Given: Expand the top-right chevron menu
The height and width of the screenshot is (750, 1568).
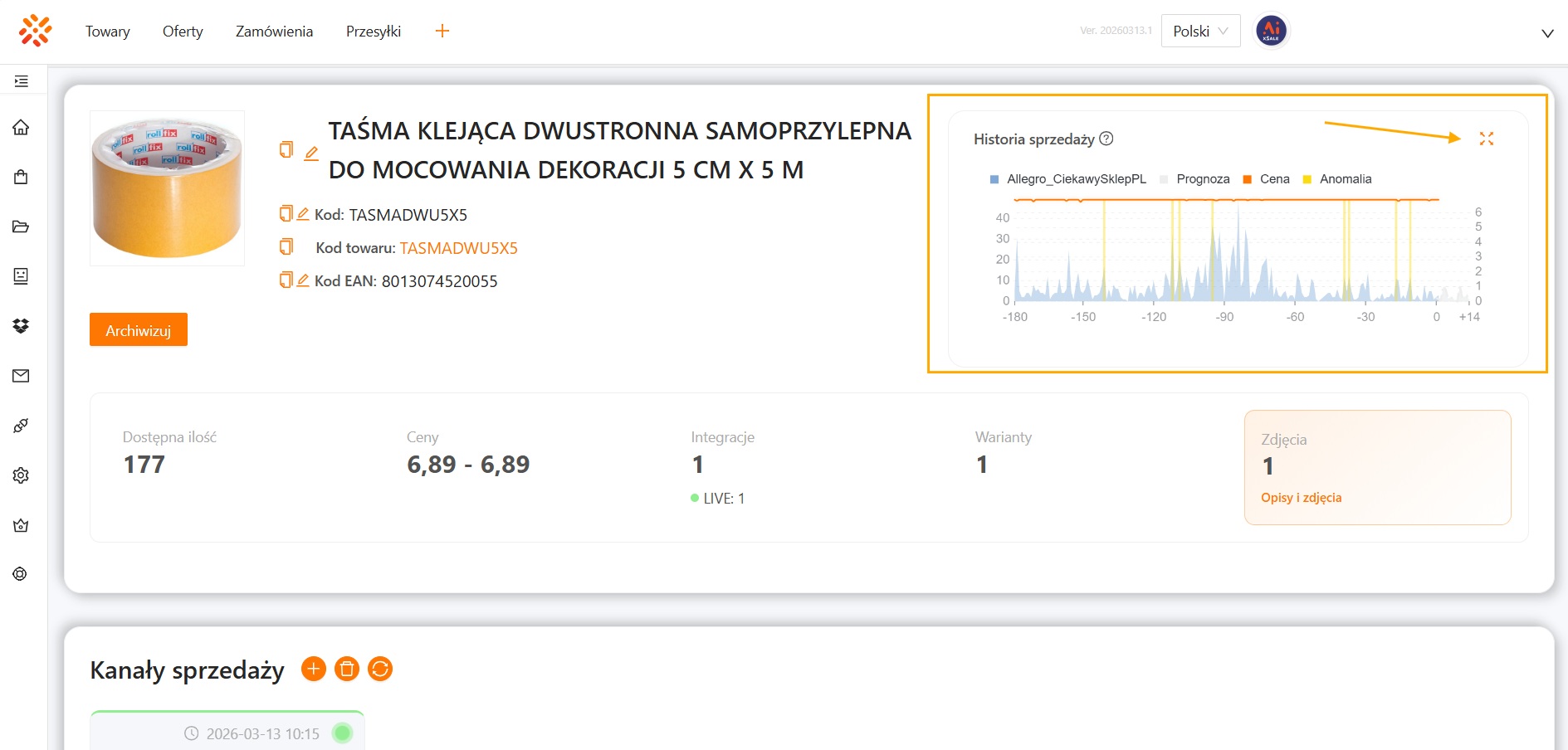Looking at the screenshot, I should pyautogui.click(x=1547, y=33).
